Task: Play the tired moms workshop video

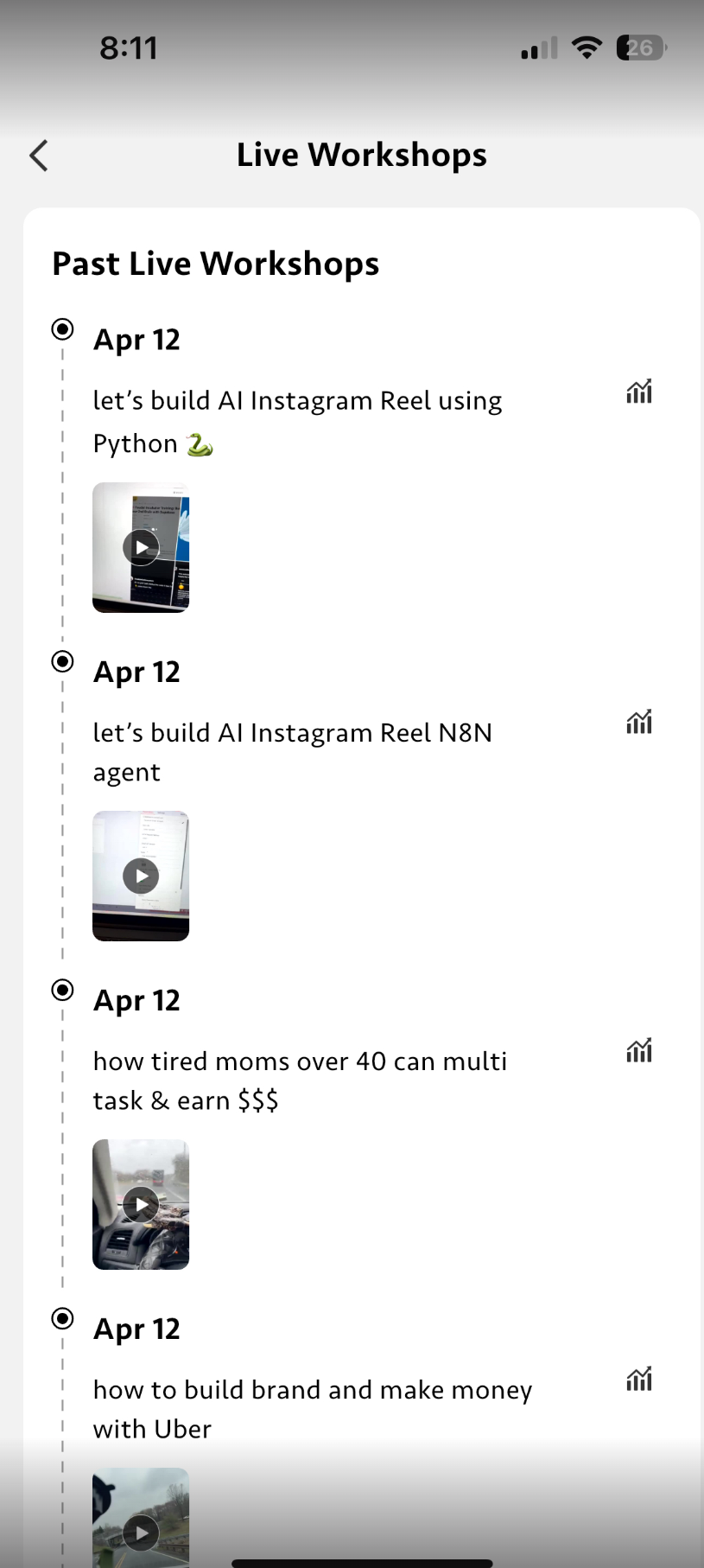Action: (x=141, y=1204)
